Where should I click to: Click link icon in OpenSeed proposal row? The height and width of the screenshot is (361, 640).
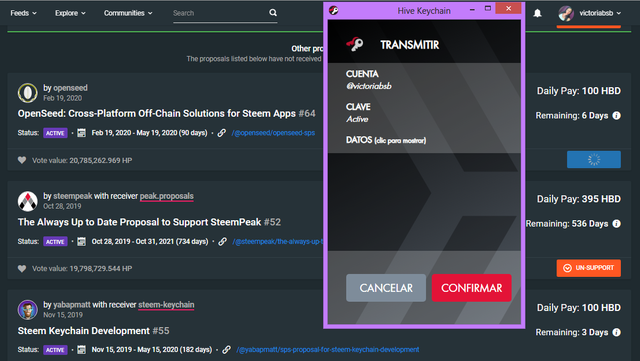click(x=222, y=133)
